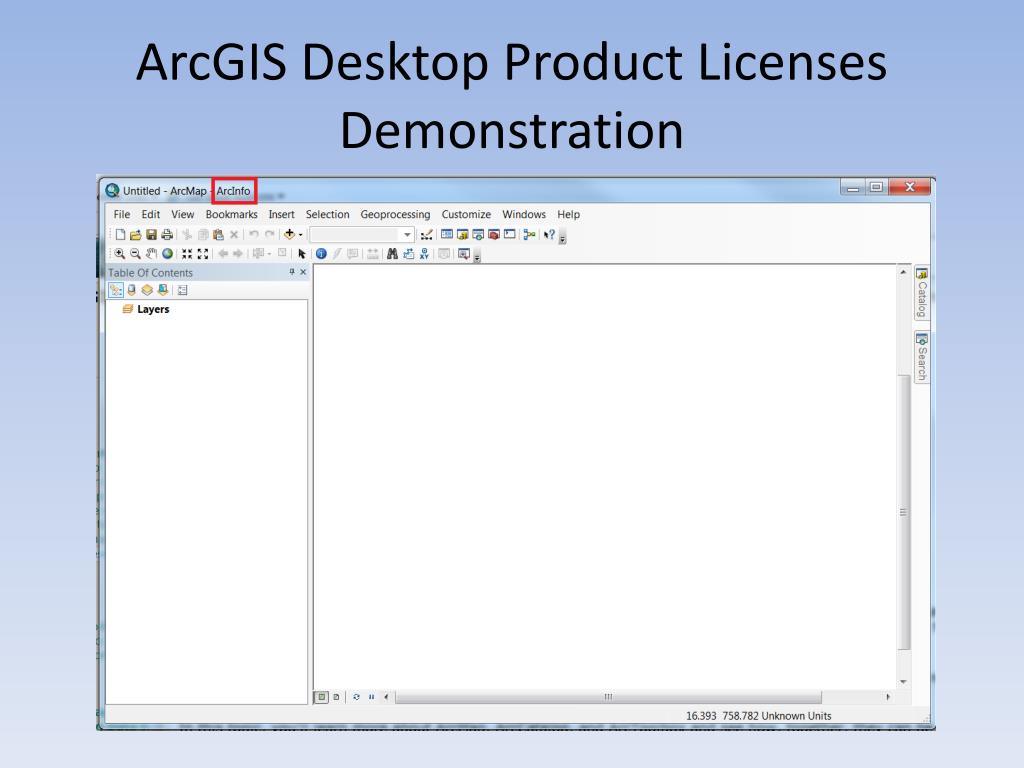The width and height of the screenshot is (1024, 768).
Task: Toggle the Pause Drawing button
Action: 371,697
